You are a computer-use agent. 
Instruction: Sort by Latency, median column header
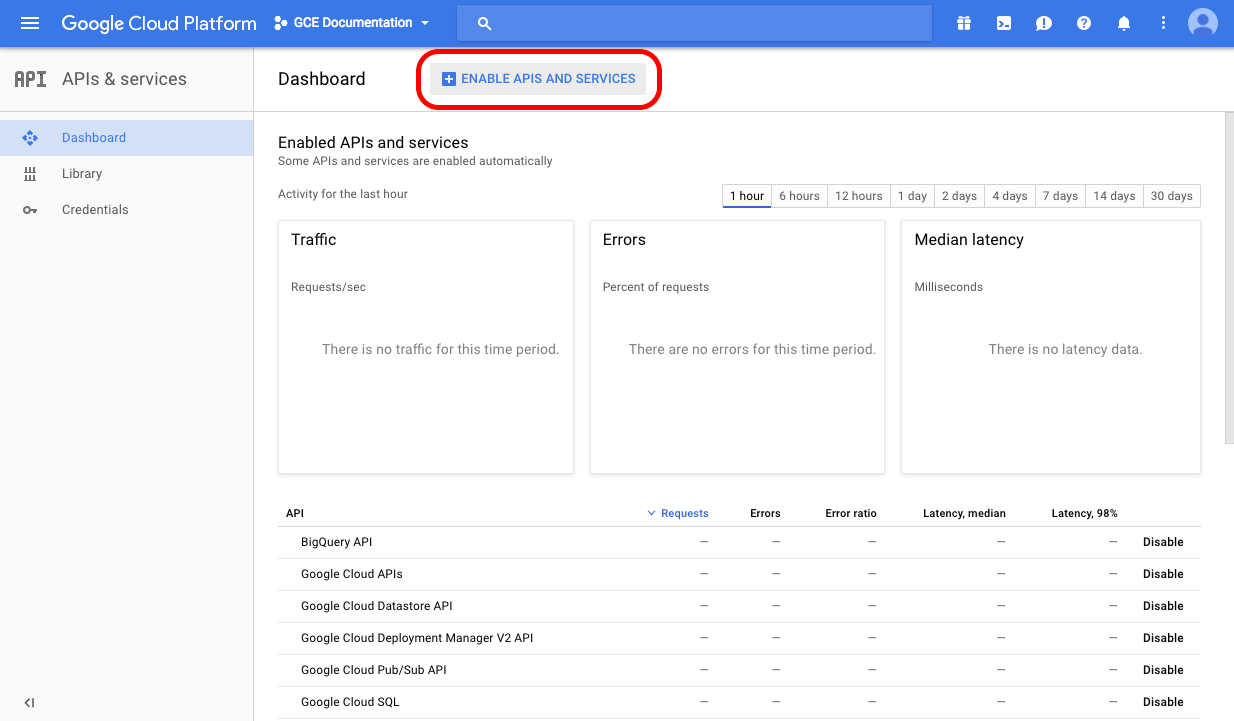pyautogui.click(x=964, y=513)
